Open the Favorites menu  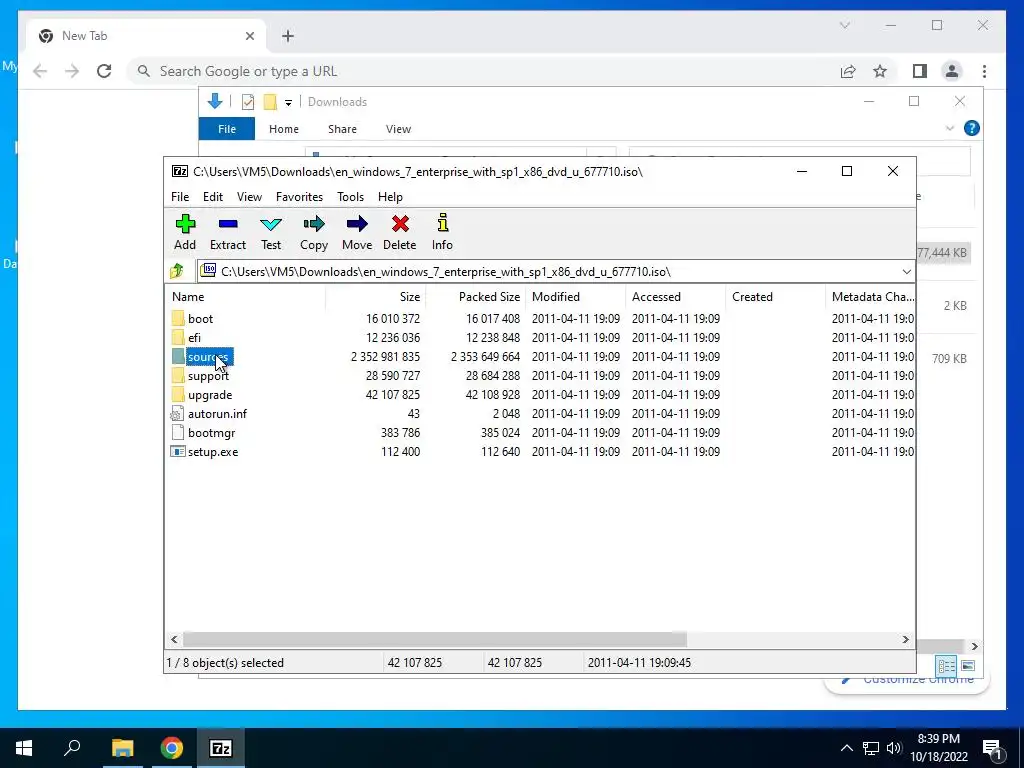point(299,197)
